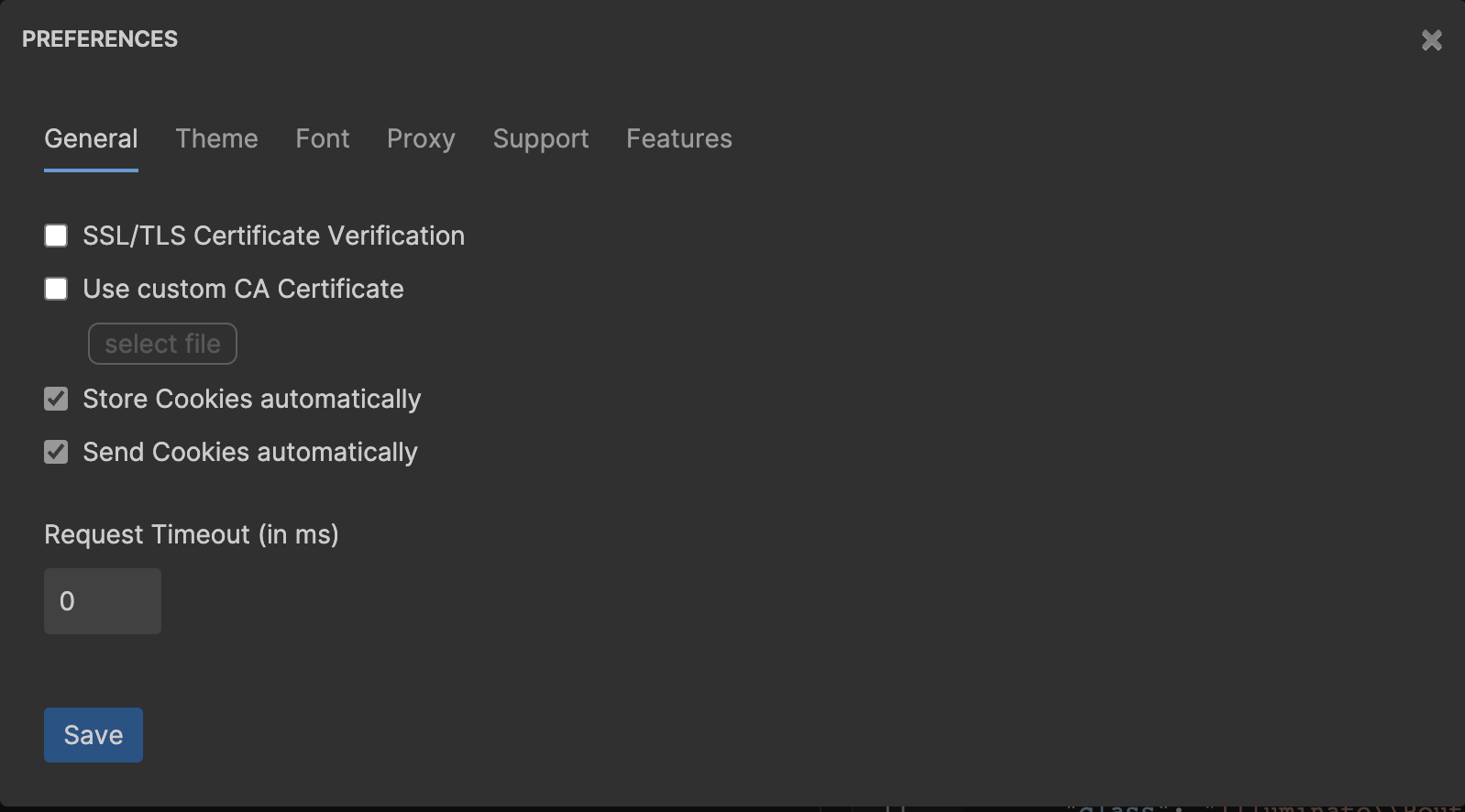Click the Send Cookies automatically label
The height and width of the screenshot is (812, 1465).
click(x=249, y=452)
